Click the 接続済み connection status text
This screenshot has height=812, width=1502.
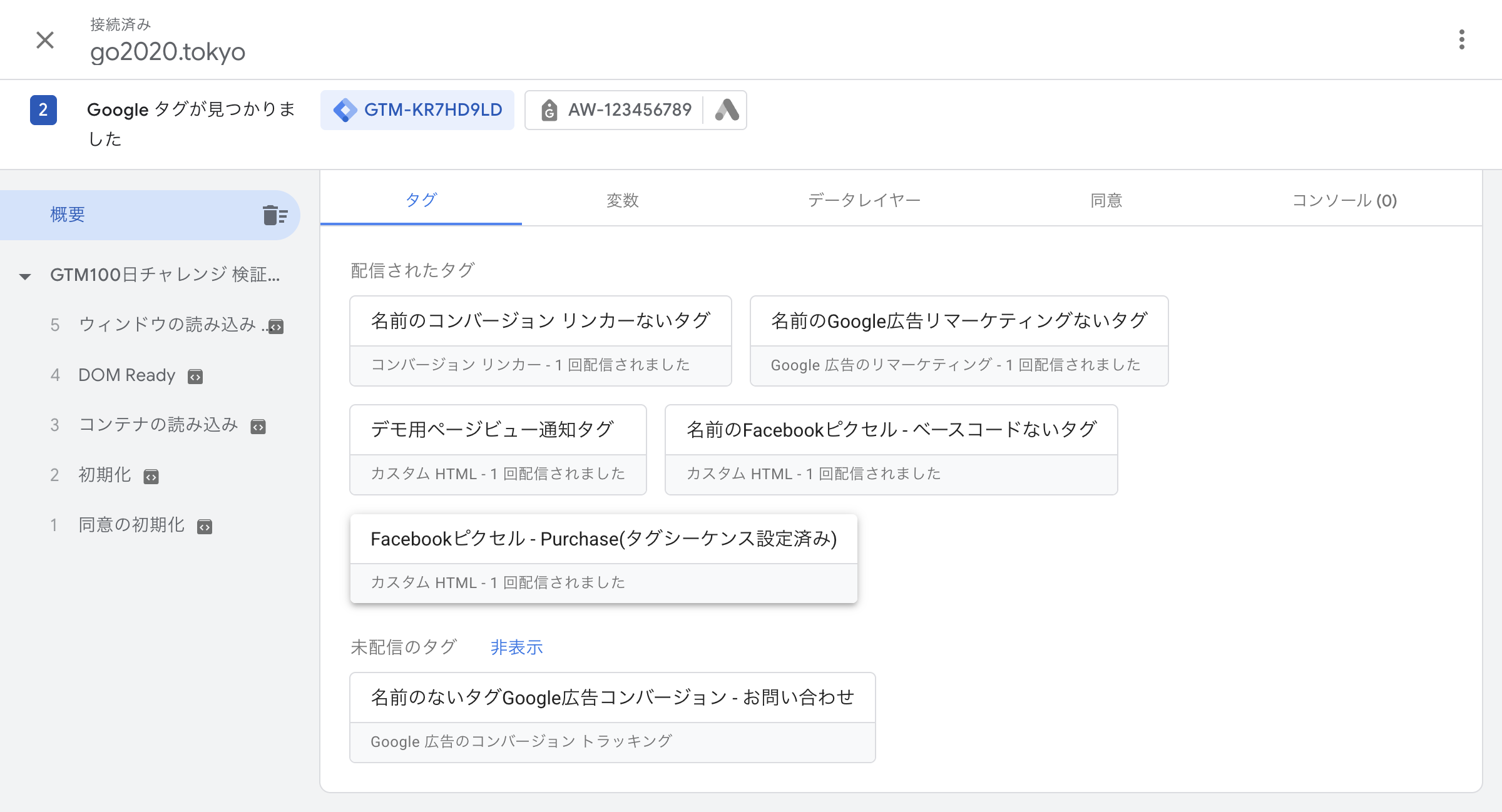tap(121, 24)
